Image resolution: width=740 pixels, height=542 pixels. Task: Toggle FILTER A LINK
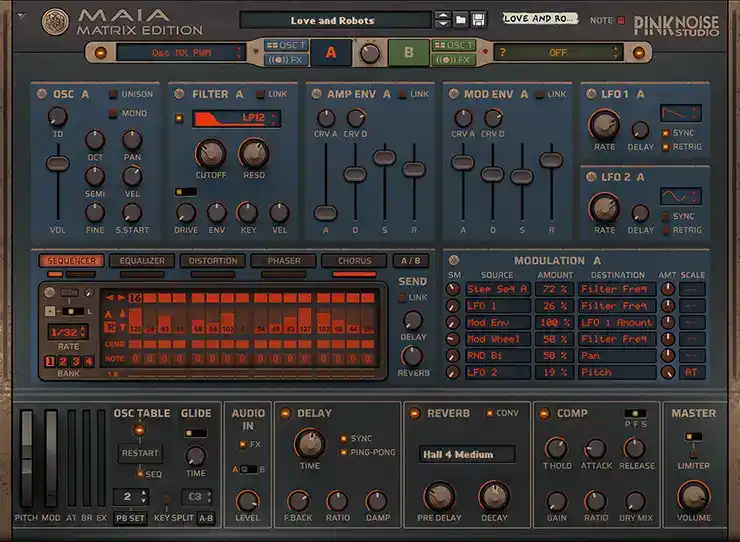[x=260, y=94]
